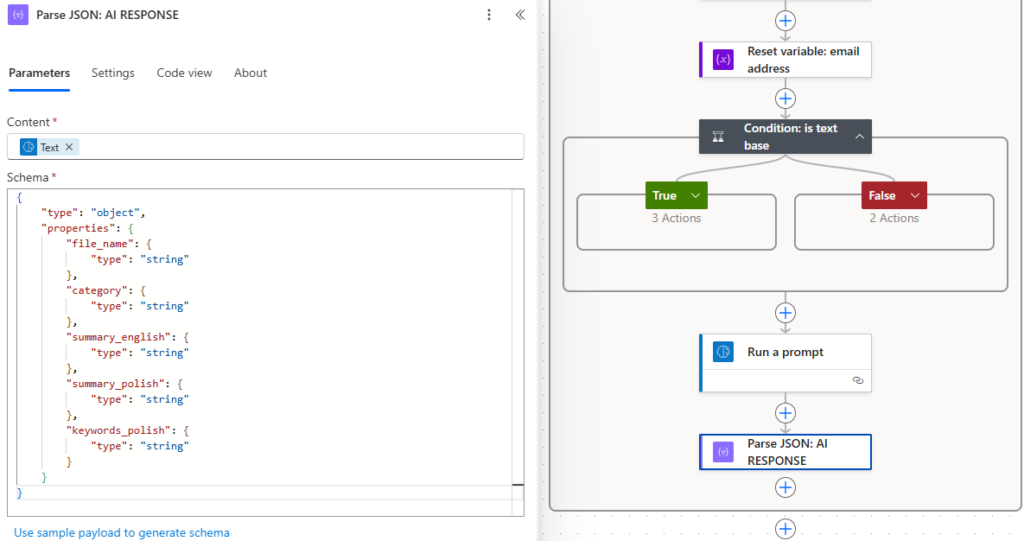Click the Parse JSON action icon in panel header

click(x=18, y=14)
